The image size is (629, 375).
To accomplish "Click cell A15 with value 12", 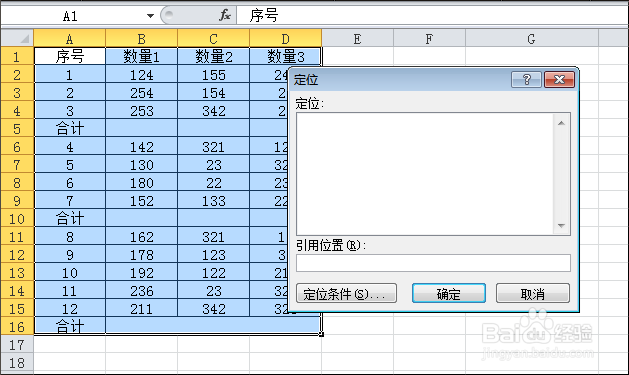I will pyautogui.click(x=70, y=309).
